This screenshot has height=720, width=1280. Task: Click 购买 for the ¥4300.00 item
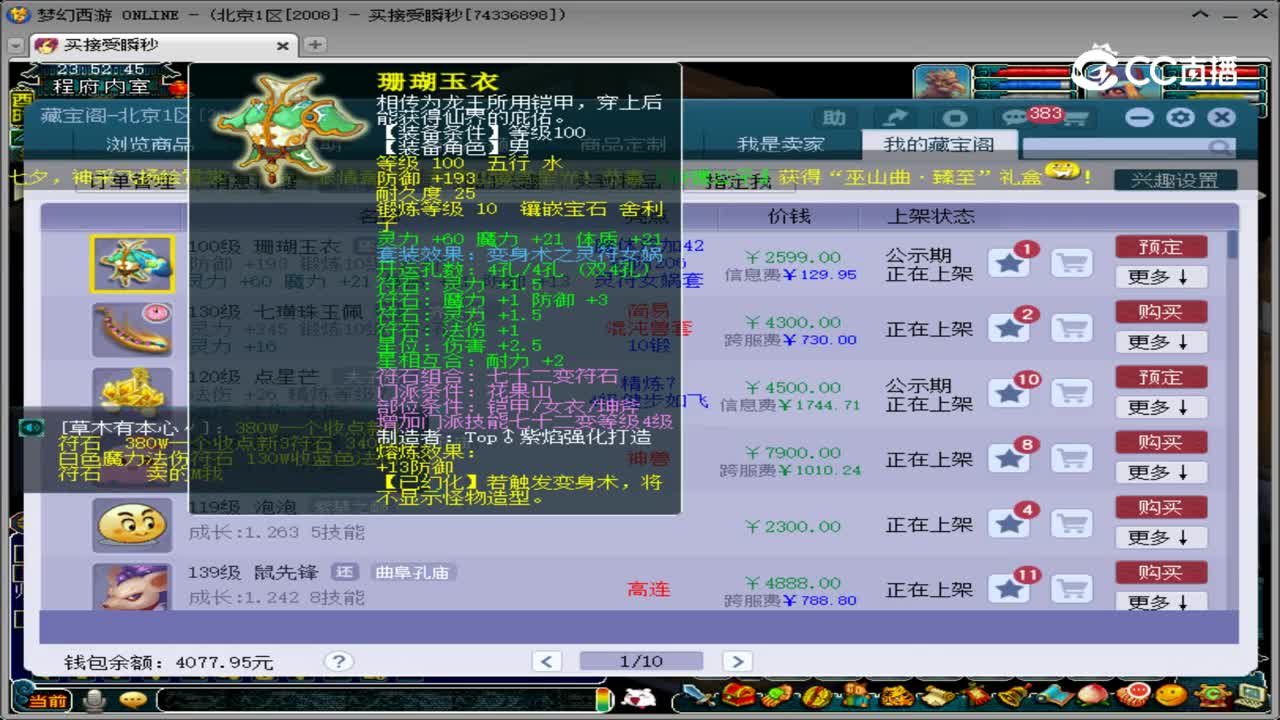[1161, 312]
